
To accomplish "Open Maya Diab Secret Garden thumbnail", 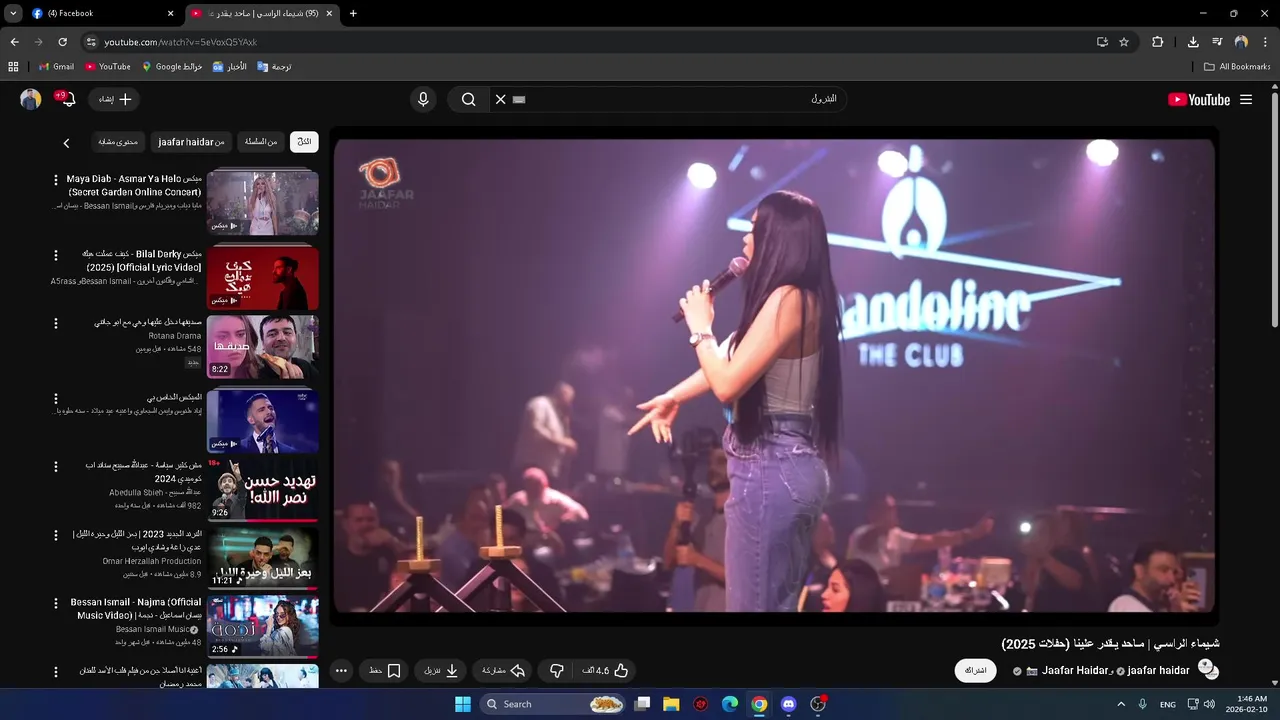I will click(x=263, y=203).
